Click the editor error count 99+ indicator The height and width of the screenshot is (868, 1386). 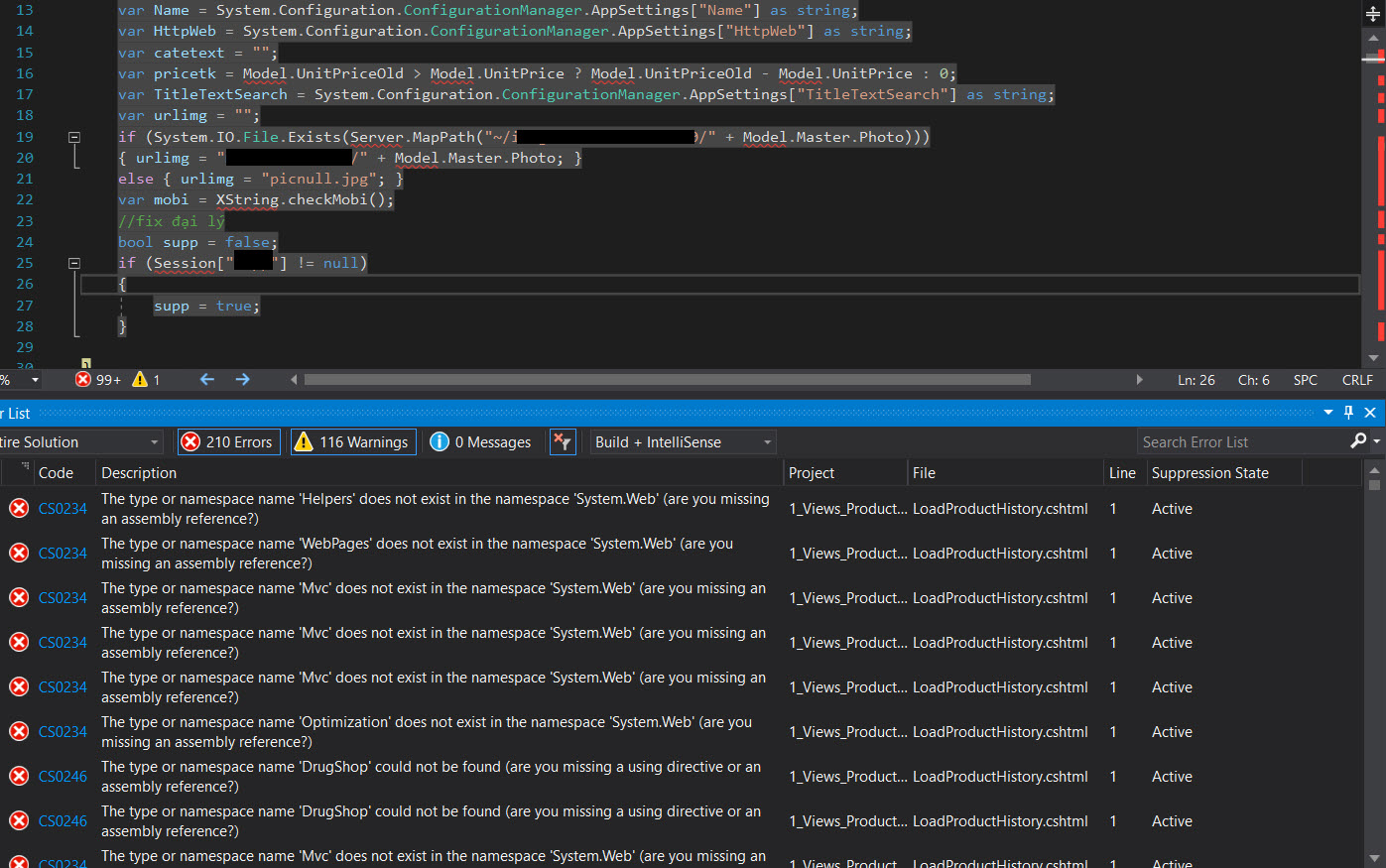click(x=97, y=380)
